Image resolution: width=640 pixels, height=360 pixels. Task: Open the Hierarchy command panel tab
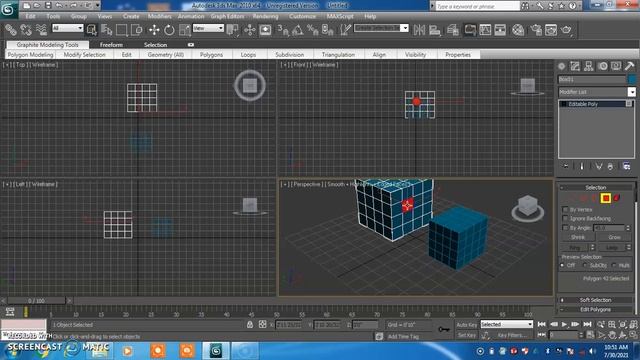pos(589,66)
